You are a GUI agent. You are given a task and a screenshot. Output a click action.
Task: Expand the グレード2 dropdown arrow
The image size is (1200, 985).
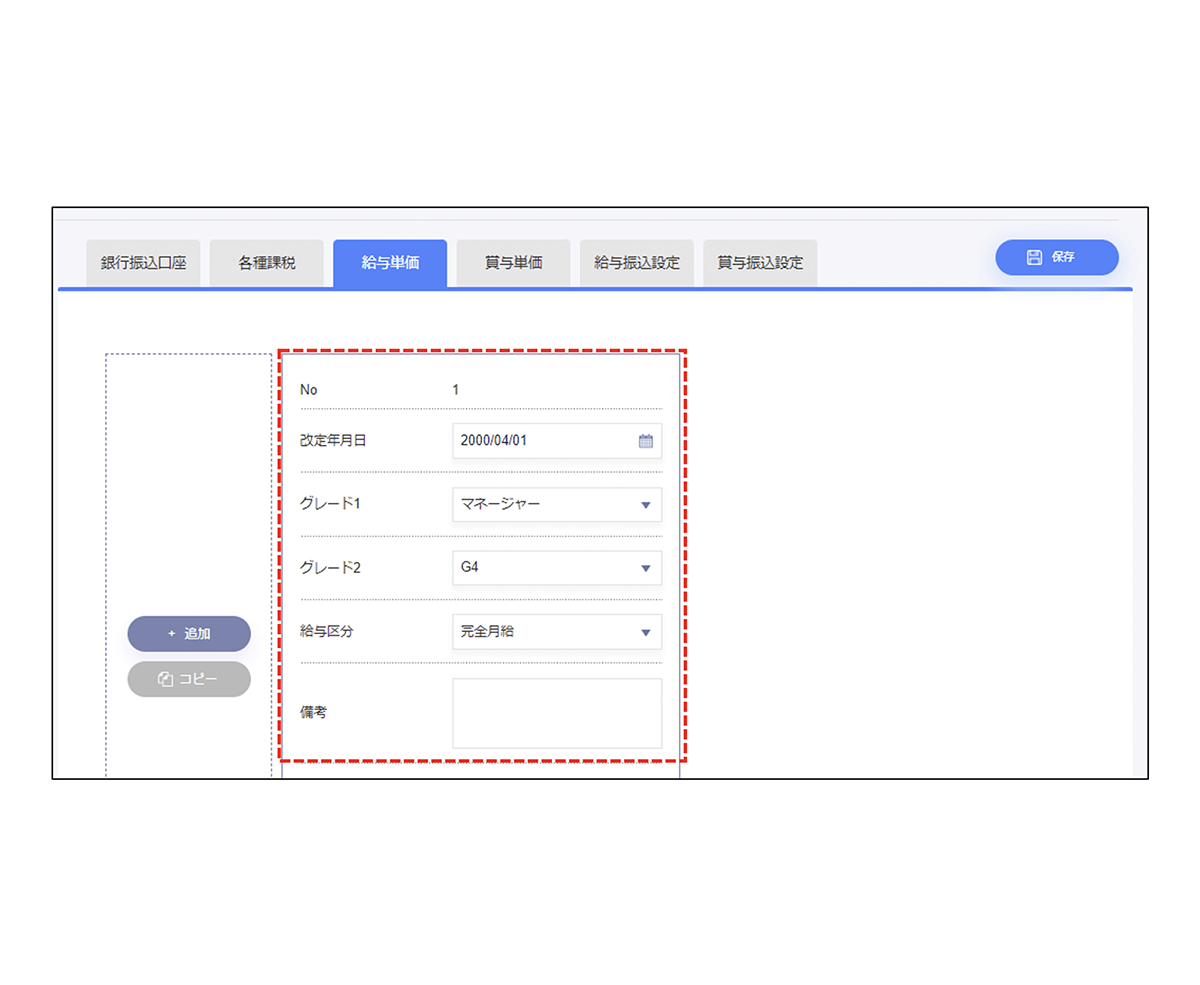645,569
